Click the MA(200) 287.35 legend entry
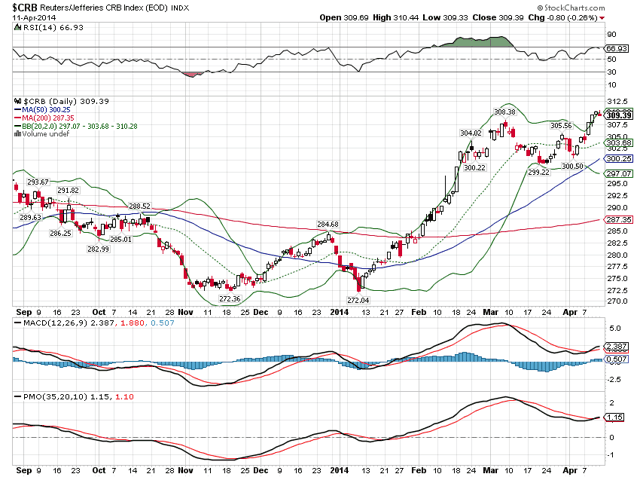The image size is (640, 477). (48, 118)
